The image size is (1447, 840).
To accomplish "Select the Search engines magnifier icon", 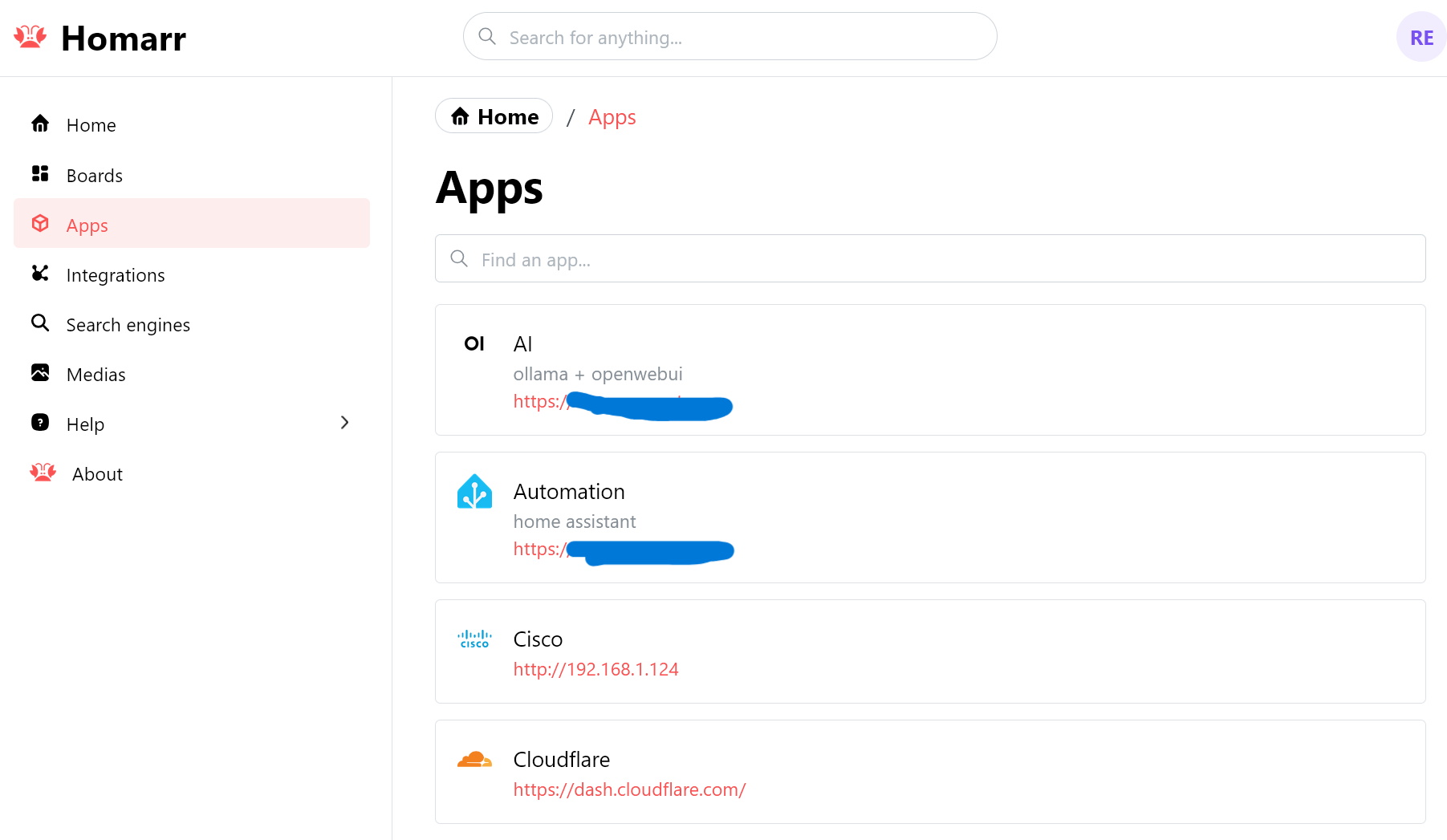I will [40, 323].
